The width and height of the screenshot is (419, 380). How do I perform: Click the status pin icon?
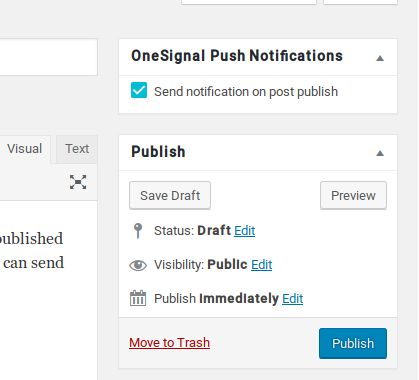pos(138,231)
